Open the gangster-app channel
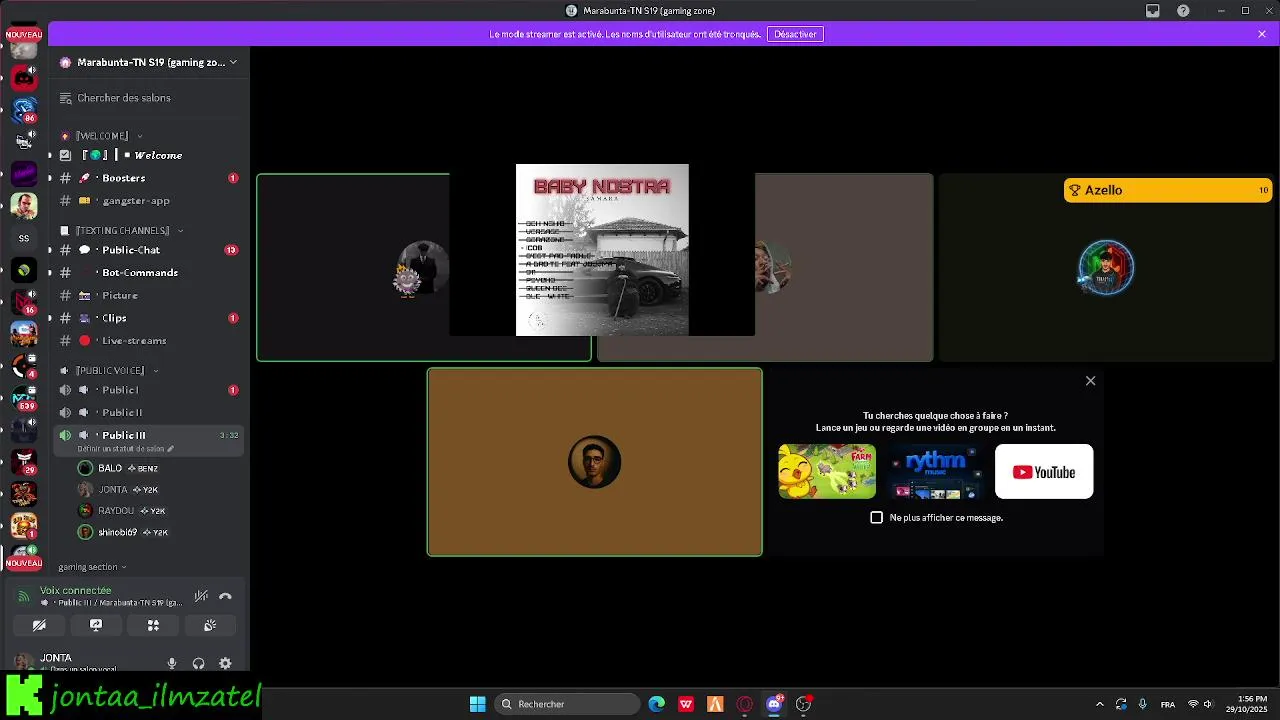This screenshot has width=1280, height=720. [x=148, y=201]
